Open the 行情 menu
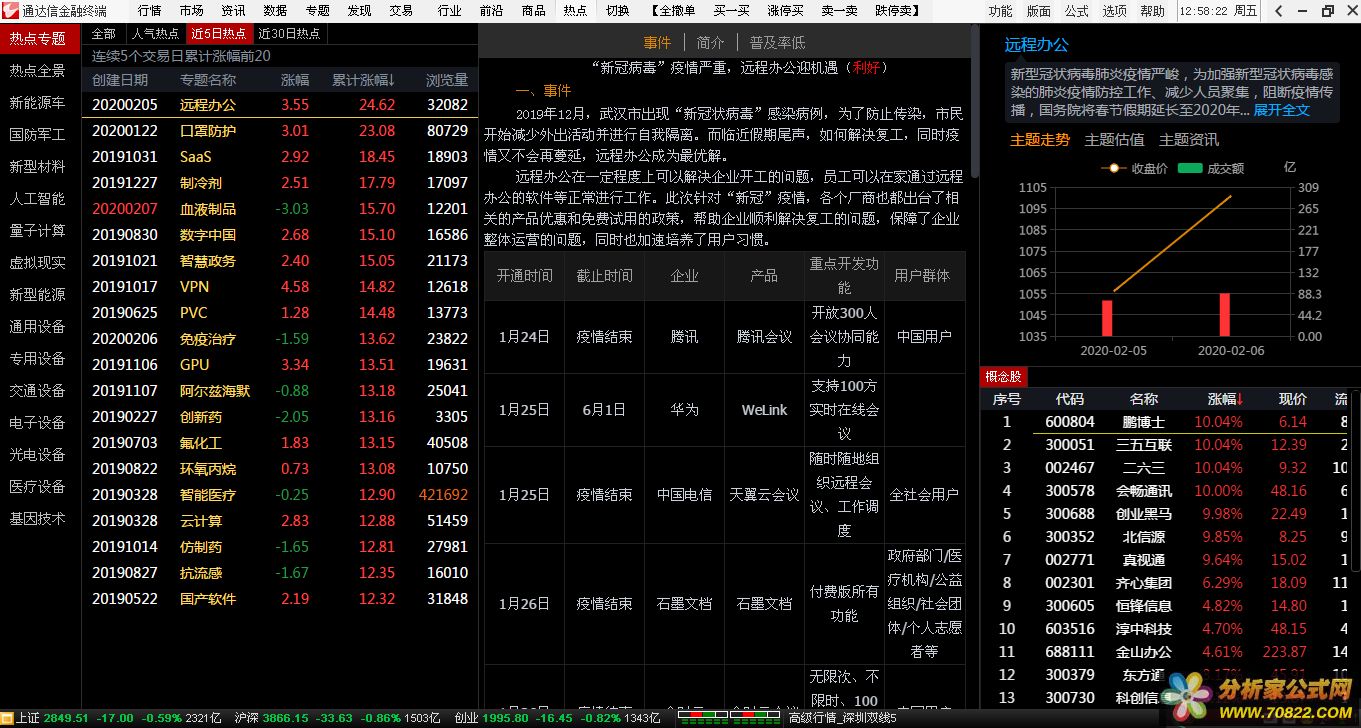The image size is (1361, 728). coord(150,11)
